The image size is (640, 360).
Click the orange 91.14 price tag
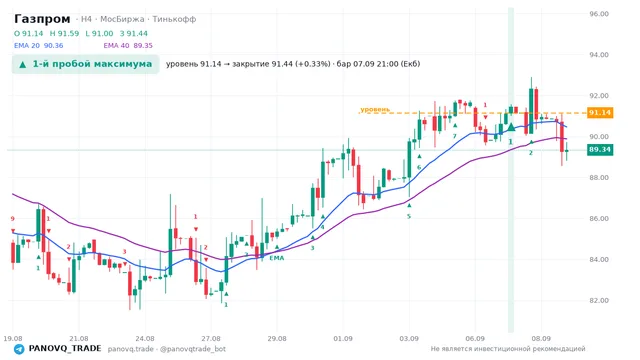[600, 113]
